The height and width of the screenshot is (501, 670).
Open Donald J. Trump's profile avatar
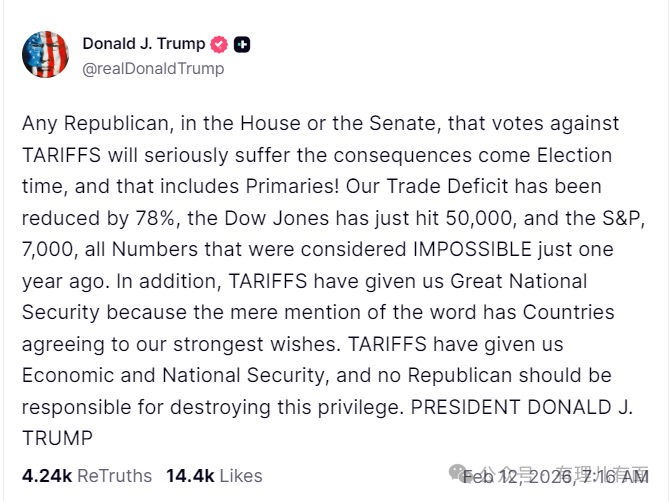46,55
